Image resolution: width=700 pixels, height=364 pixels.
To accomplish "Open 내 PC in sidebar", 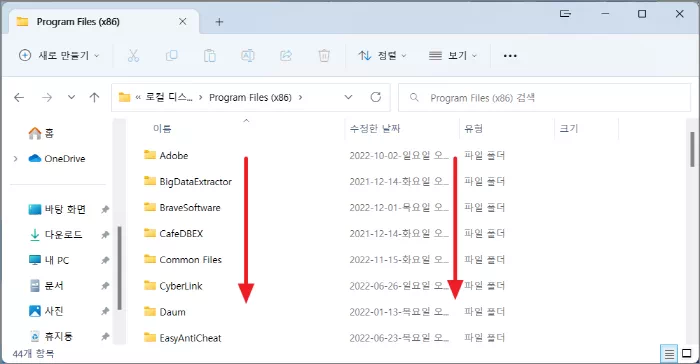I will coord(57,260).
